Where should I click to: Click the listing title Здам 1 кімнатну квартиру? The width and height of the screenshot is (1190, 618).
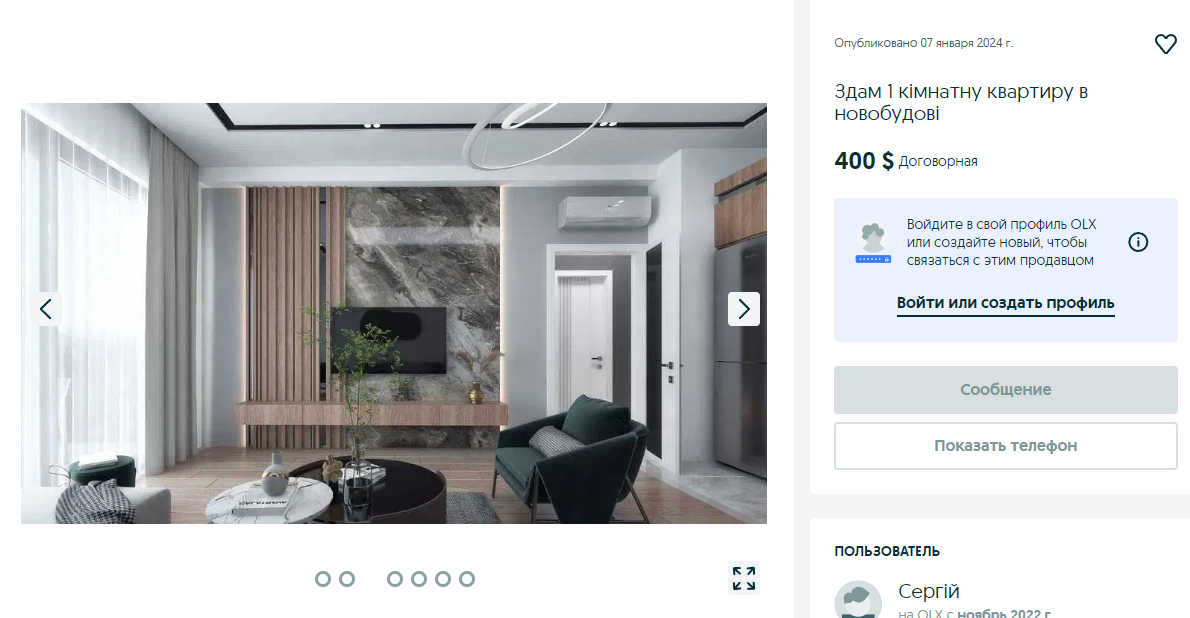click(961, 102)
